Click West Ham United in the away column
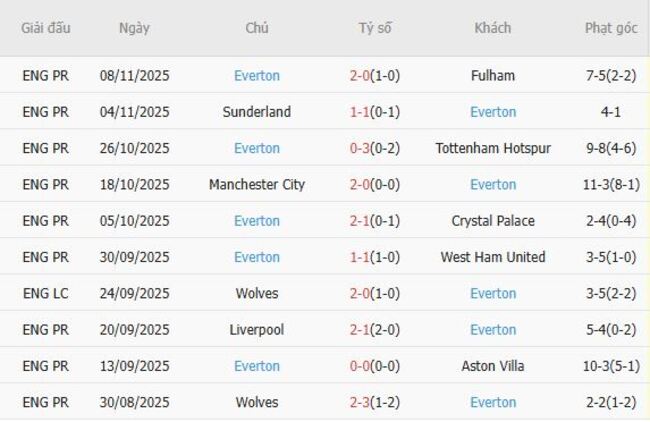The width and height of the screenshot is (650, 422). pyautogui.click(x=493, y=257)
